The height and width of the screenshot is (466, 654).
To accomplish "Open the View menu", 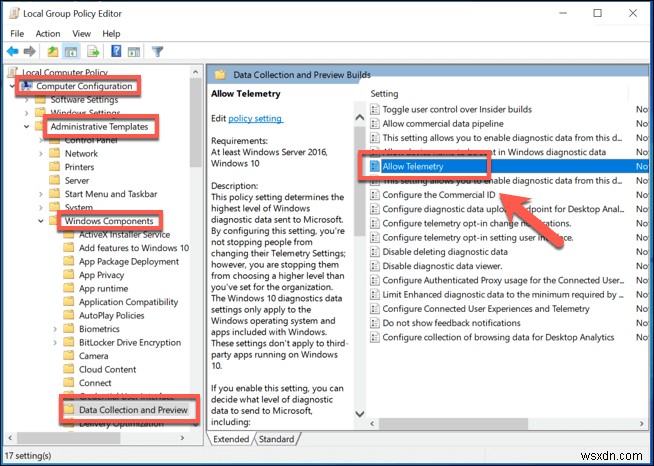I will 81,34.
